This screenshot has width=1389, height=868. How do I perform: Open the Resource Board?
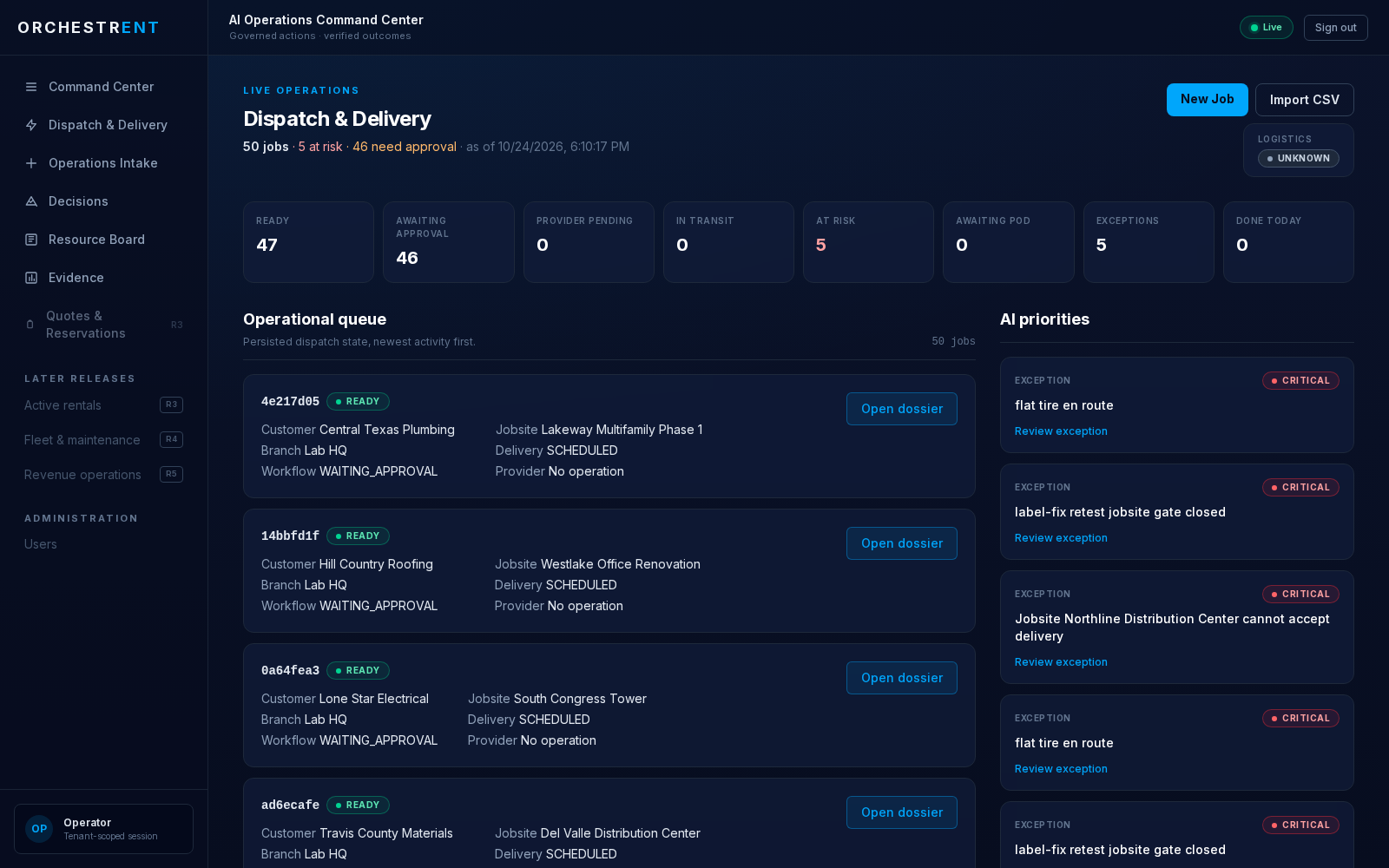(103, 240)
